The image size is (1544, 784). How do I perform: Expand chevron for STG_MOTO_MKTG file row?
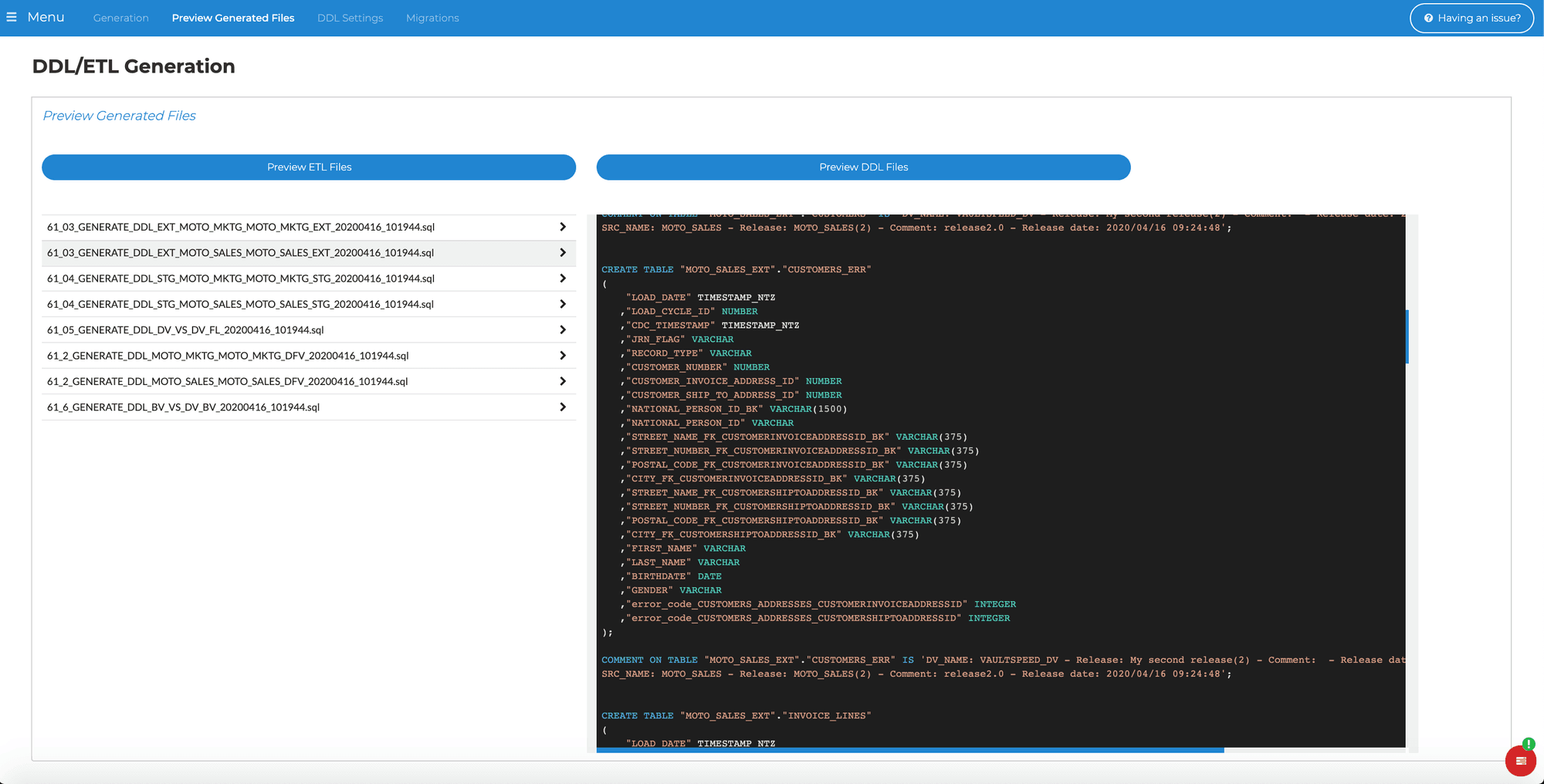pyautogui.click(x=563, y=279)
